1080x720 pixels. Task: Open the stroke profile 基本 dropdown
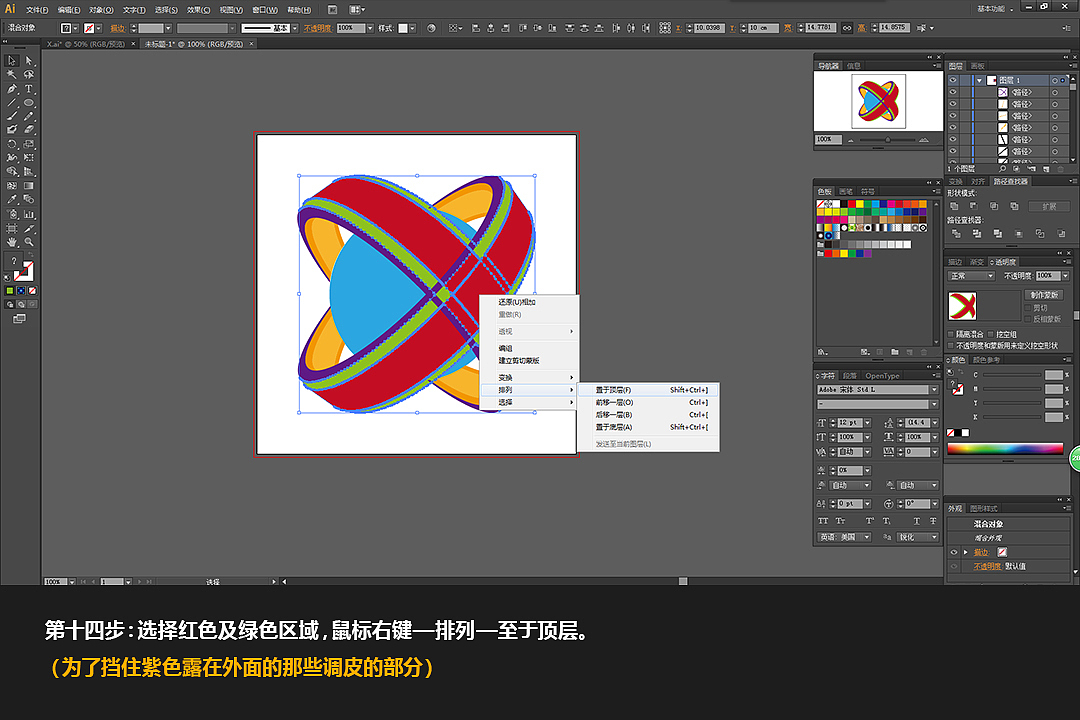(x=295, y=28)
